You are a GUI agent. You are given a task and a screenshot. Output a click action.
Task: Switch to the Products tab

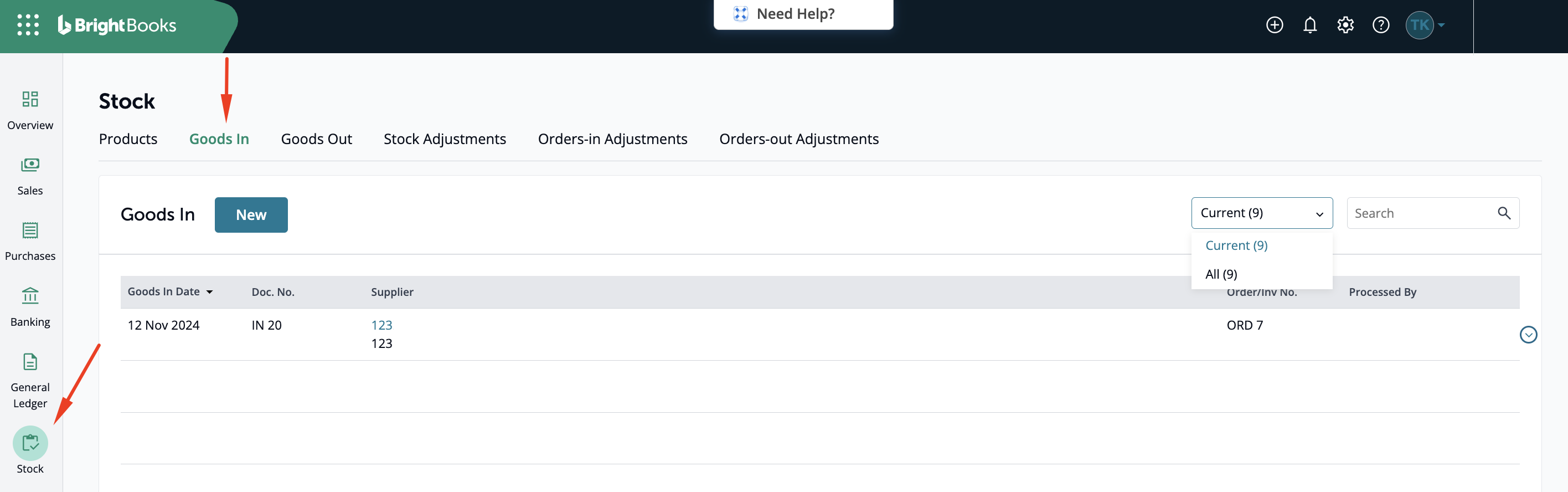(x=128, y=139)
